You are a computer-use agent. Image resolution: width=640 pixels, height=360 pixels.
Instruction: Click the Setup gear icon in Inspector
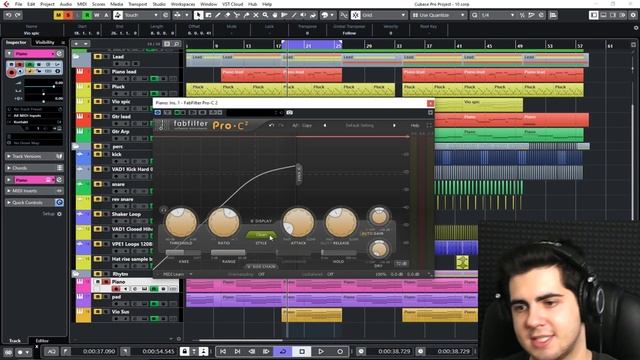pyautogui.click(x=60, y=214)
